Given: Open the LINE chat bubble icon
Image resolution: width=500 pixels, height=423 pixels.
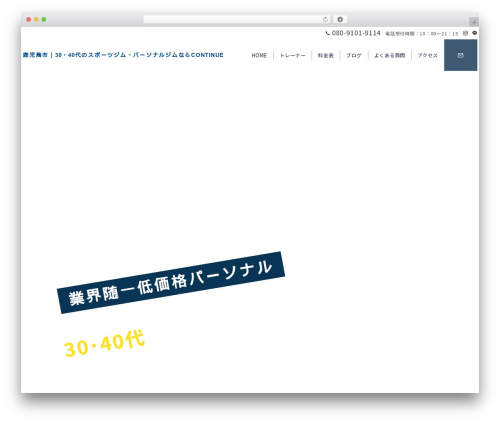Looking at the screenshot, I should [475, 33].
